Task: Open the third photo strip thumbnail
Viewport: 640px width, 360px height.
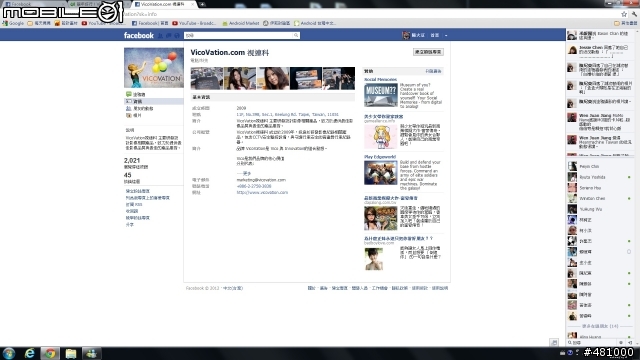Action: click(x=273, y=78)
